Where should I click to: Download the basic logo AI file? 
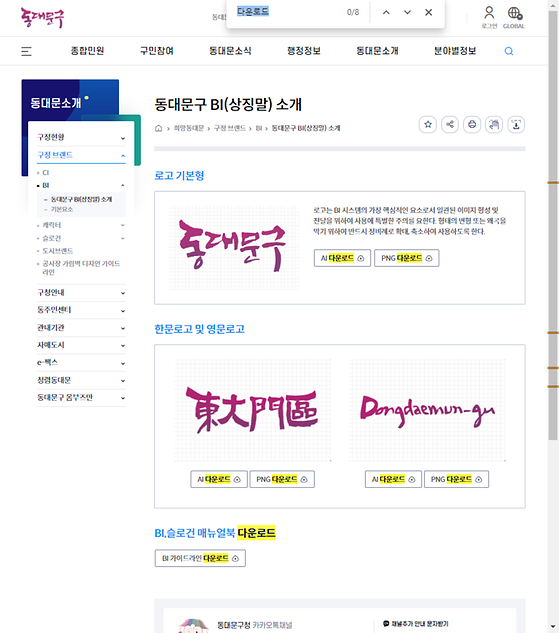pos(342,258)
